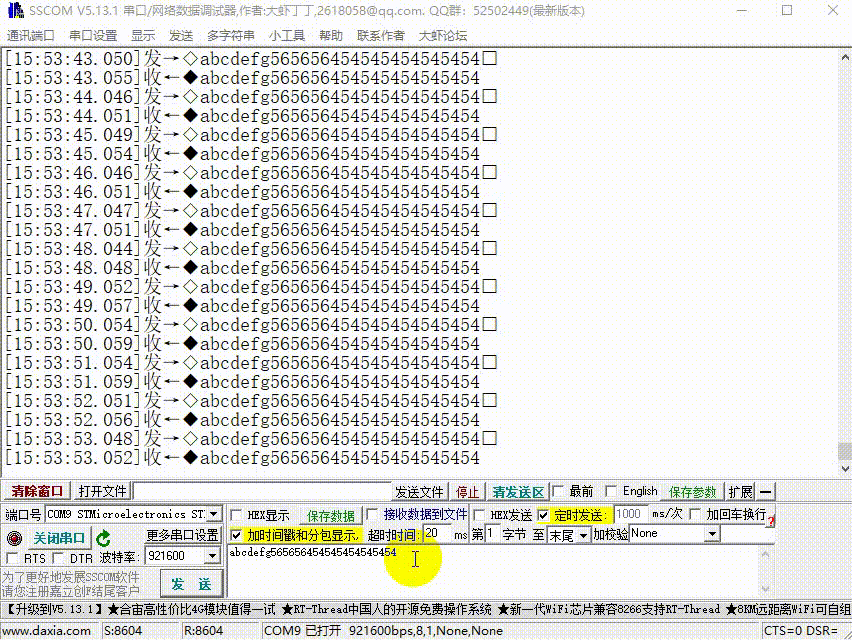
Task: Click the file path field beside 打开文件
Action: [x=262, y=492]
